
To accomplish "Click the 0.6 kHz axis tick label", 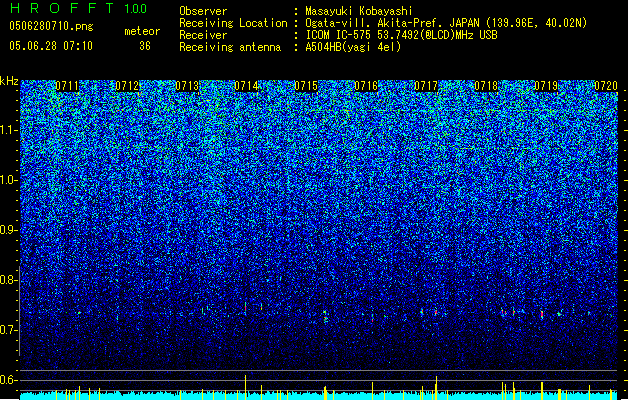I will pos(8,380).
